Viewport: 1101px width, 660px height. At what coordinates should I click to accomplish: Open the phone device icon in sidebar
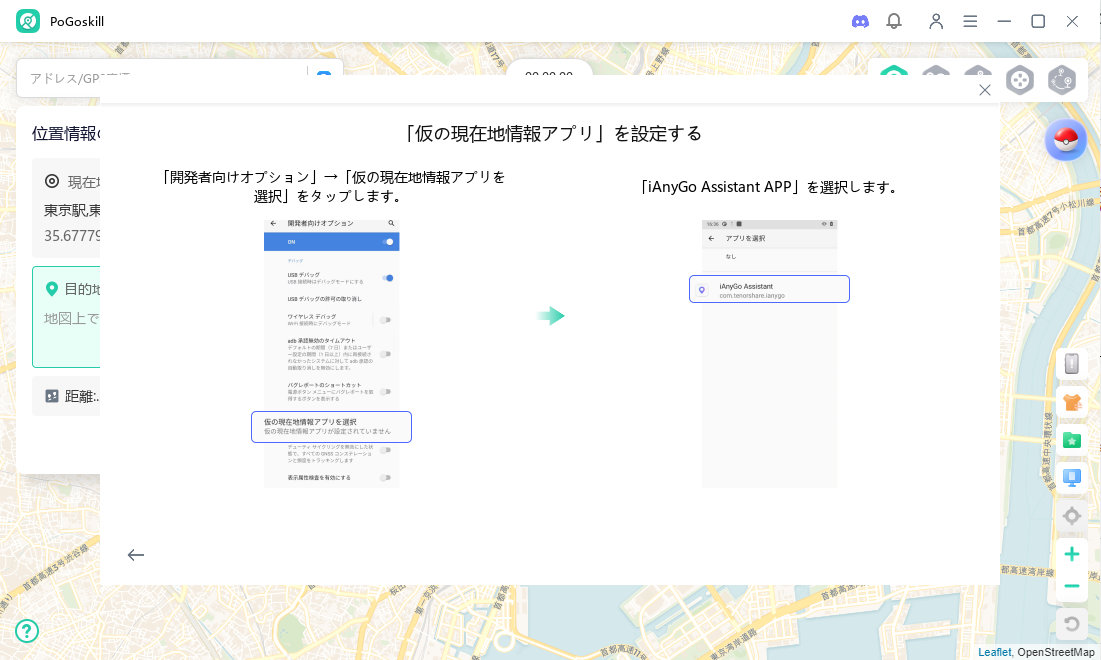point(1072,363)
